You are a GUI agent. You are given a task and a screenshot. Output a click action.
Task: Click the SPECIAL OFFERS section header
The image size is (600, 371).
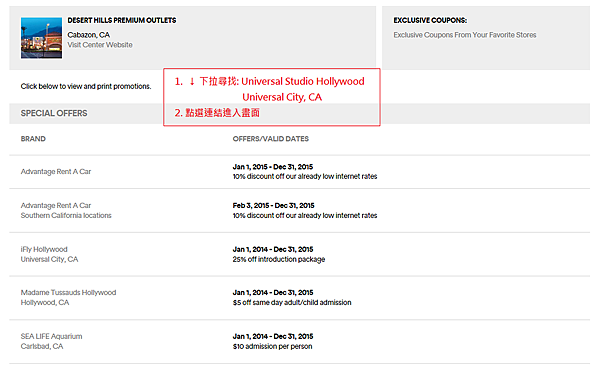pyautogui.click(x=54, y=113)
